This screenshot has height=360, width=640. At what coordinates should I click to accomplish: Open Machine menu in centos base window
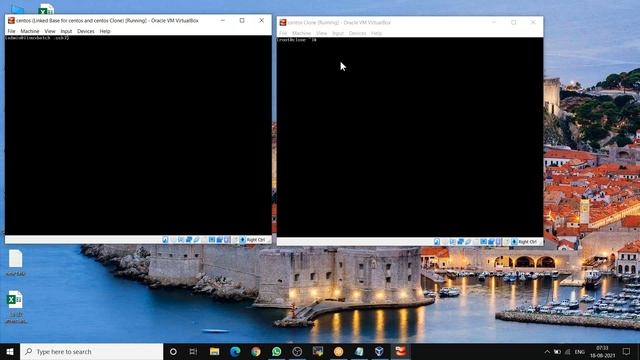[x=30, y=31]
